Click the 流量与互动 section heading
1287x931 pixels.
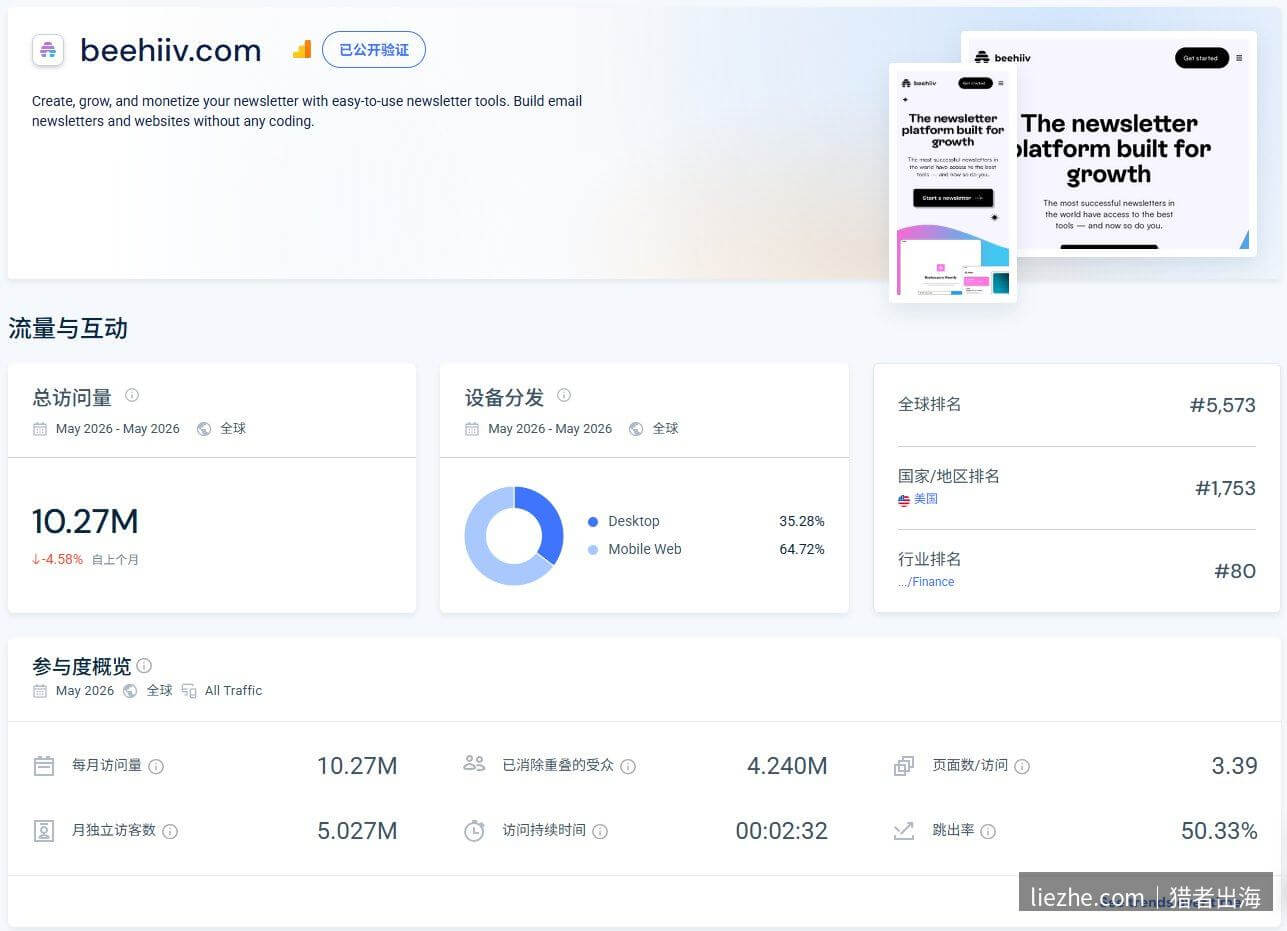tap(68, 329)
